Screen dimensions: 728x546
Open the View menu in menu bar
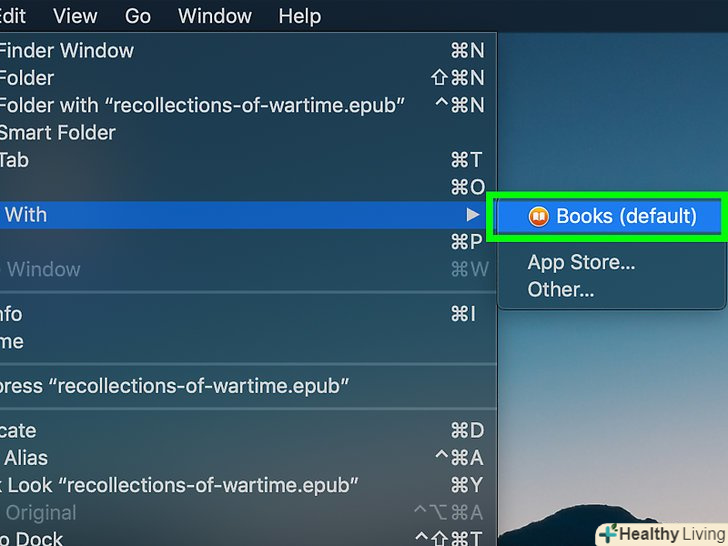click(75, 16)
